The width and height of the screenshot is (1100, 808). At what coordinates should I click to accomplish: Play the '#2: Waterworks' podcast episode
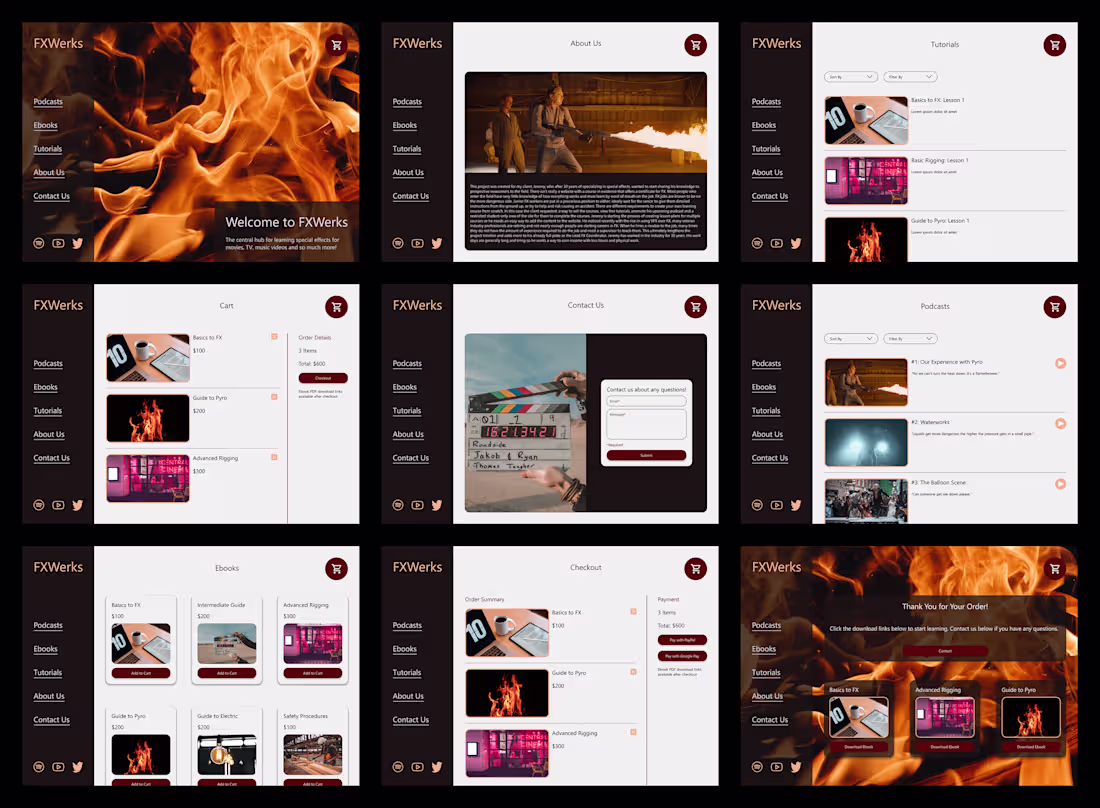[1060, 423]
